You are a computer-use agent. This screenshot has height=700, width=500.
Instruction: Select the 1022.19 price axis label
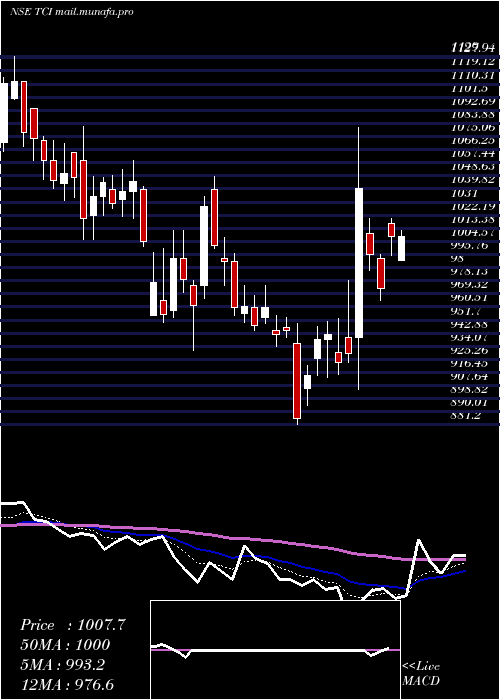475,206
